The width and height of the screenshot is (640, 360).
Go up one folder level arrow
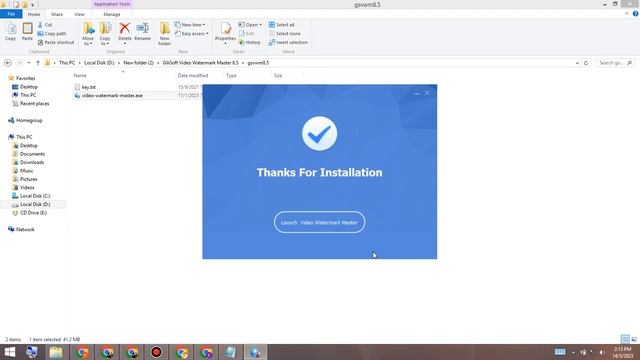[x=38, y=63]
